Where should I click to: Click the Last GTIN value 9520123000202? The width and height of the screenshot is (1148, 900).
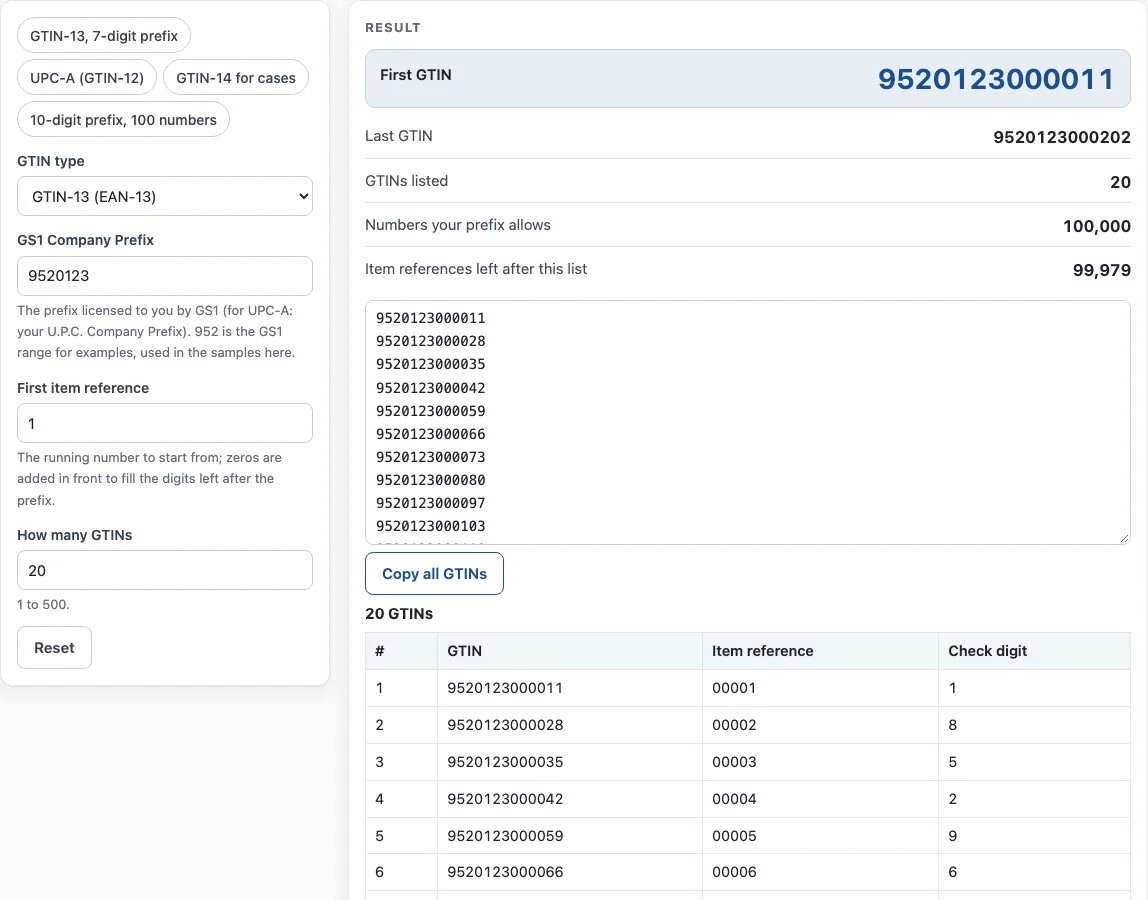click(x=1062, y=137)
